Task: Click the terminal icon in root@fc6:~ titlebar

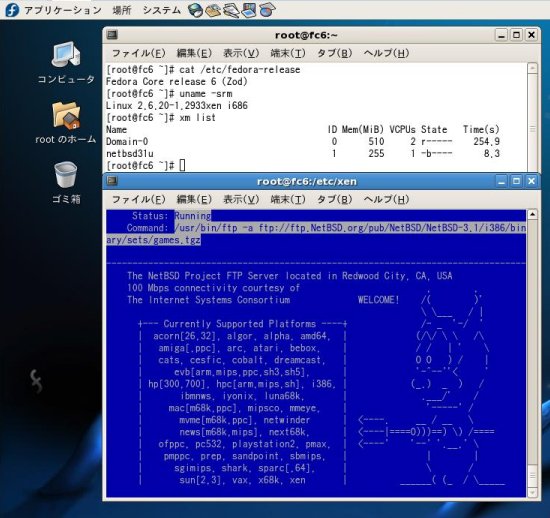Action: [x=112, y=35]
